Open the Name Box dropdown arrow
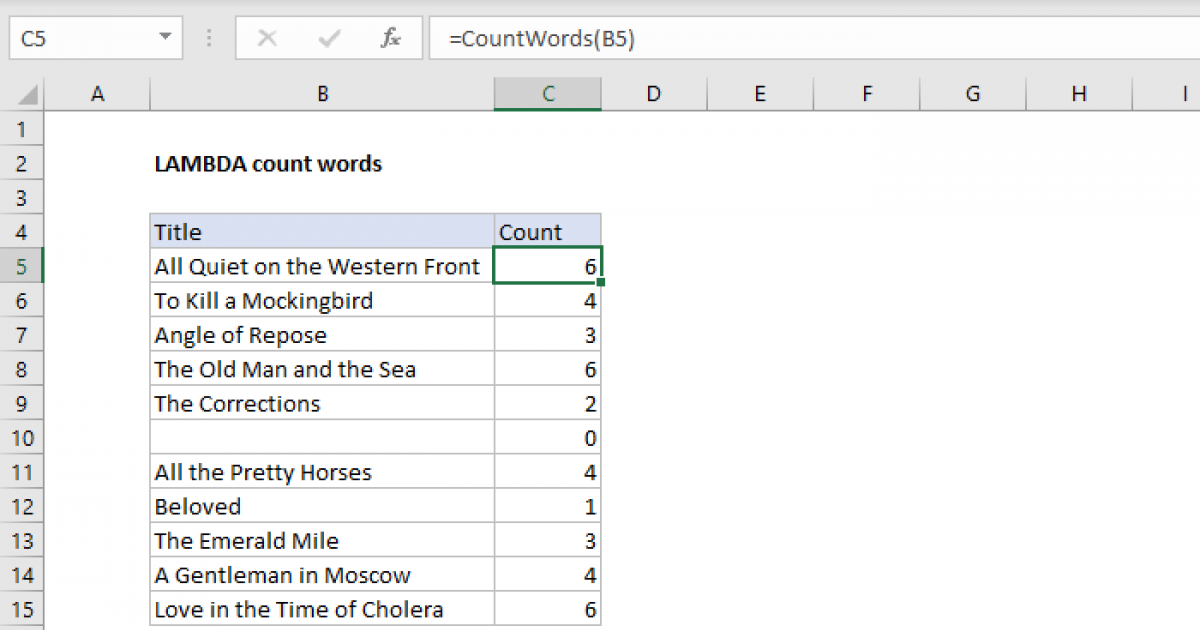Screen dimensions: 1200x630 tap(166, 38)
